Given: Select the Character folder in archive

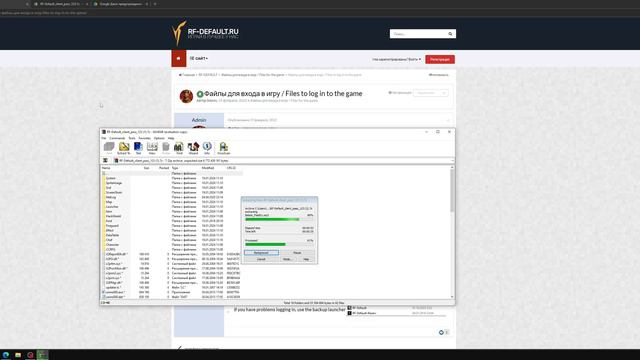Looking at the screenshot, I should [112, 244].
